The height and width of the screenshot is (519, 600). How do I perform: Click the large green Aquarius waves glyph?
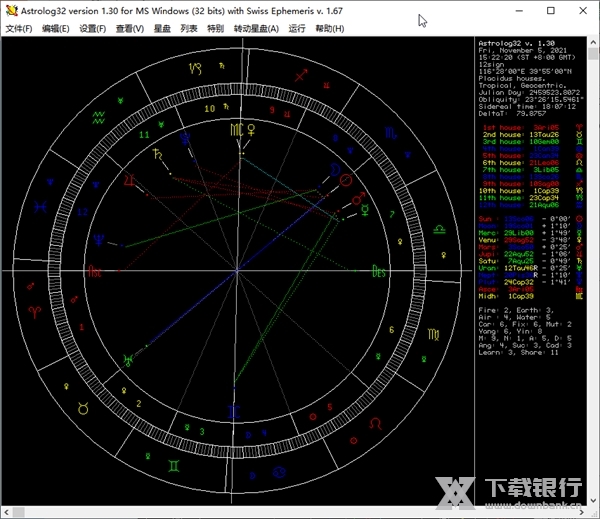(x=98, y=118)
